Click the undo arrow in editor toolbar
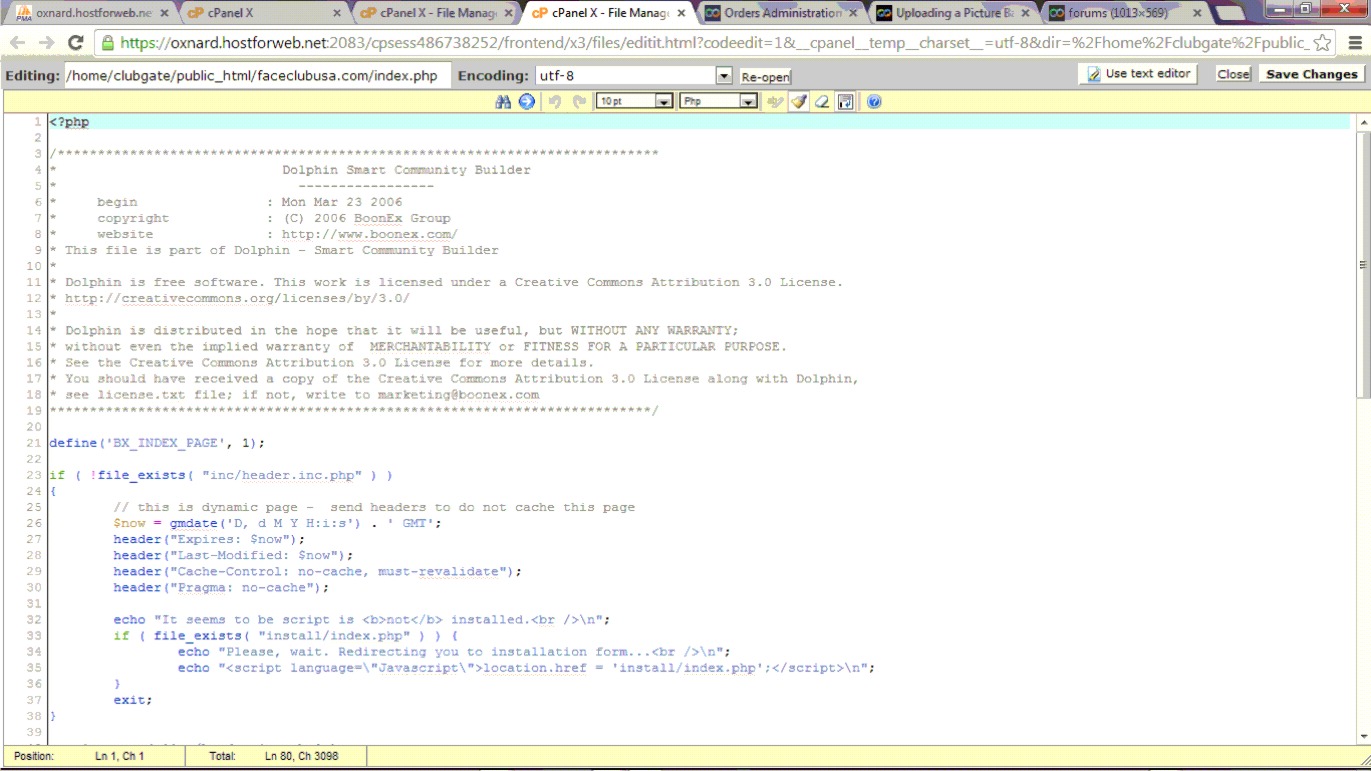 click(556, 102)
